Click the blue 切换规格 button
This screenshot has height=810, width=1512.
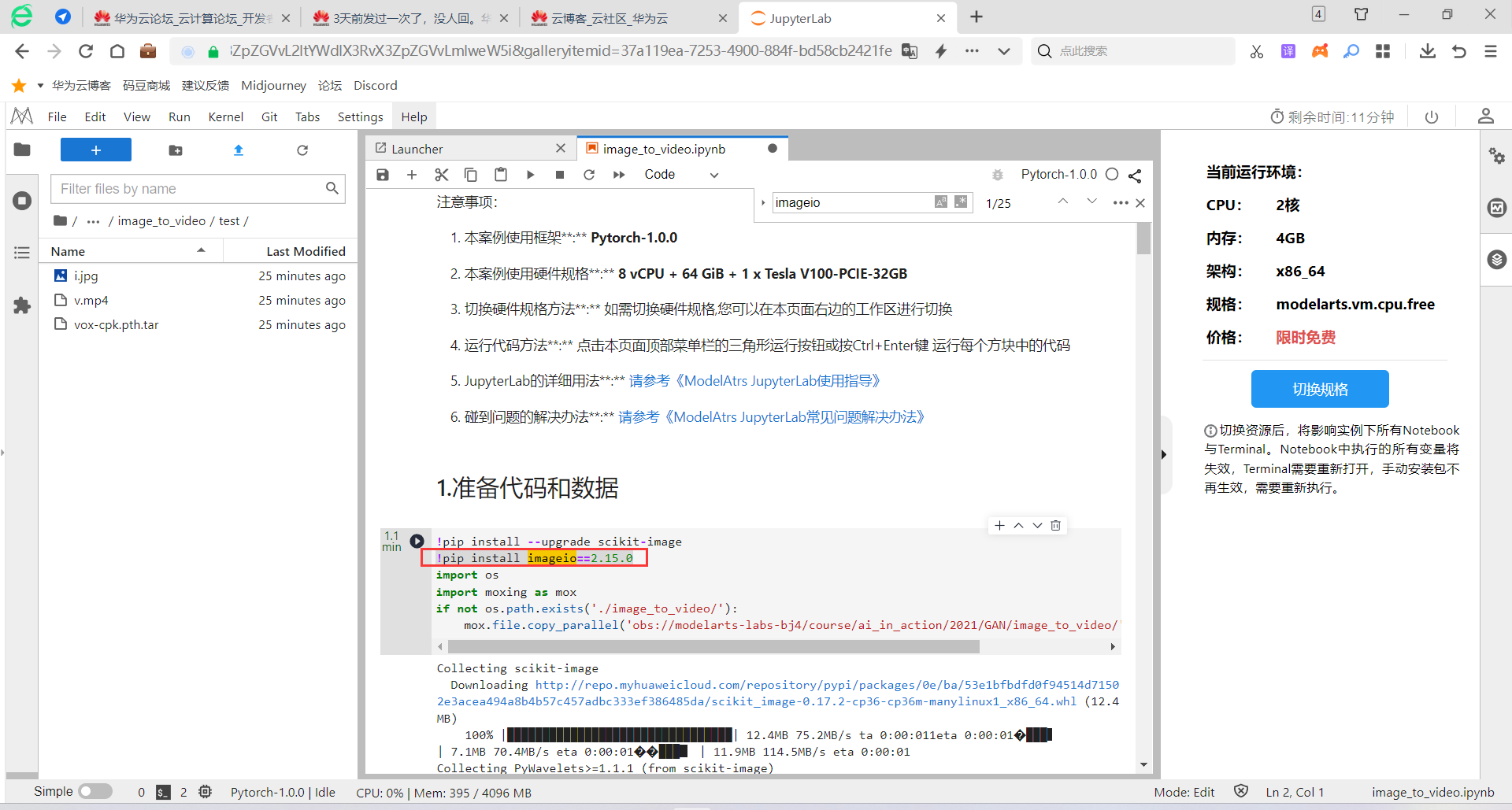1320,389
